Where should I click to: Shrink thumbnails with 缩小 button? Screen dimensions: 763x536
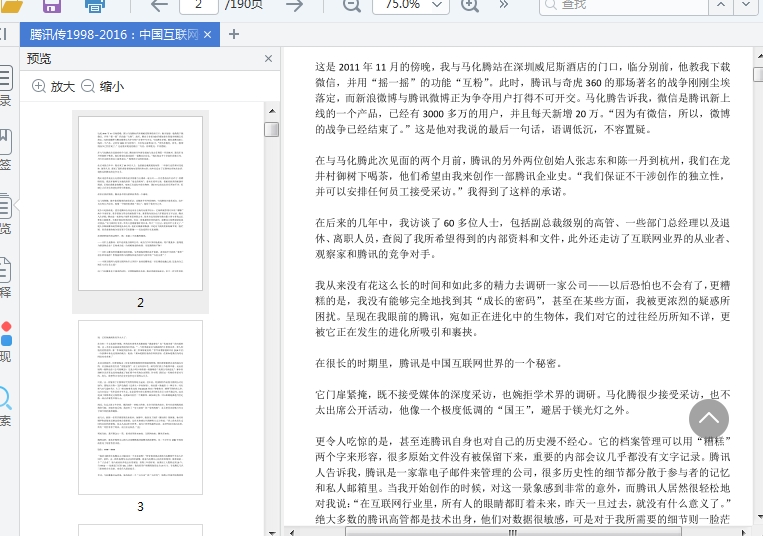(x=102, y=87)
